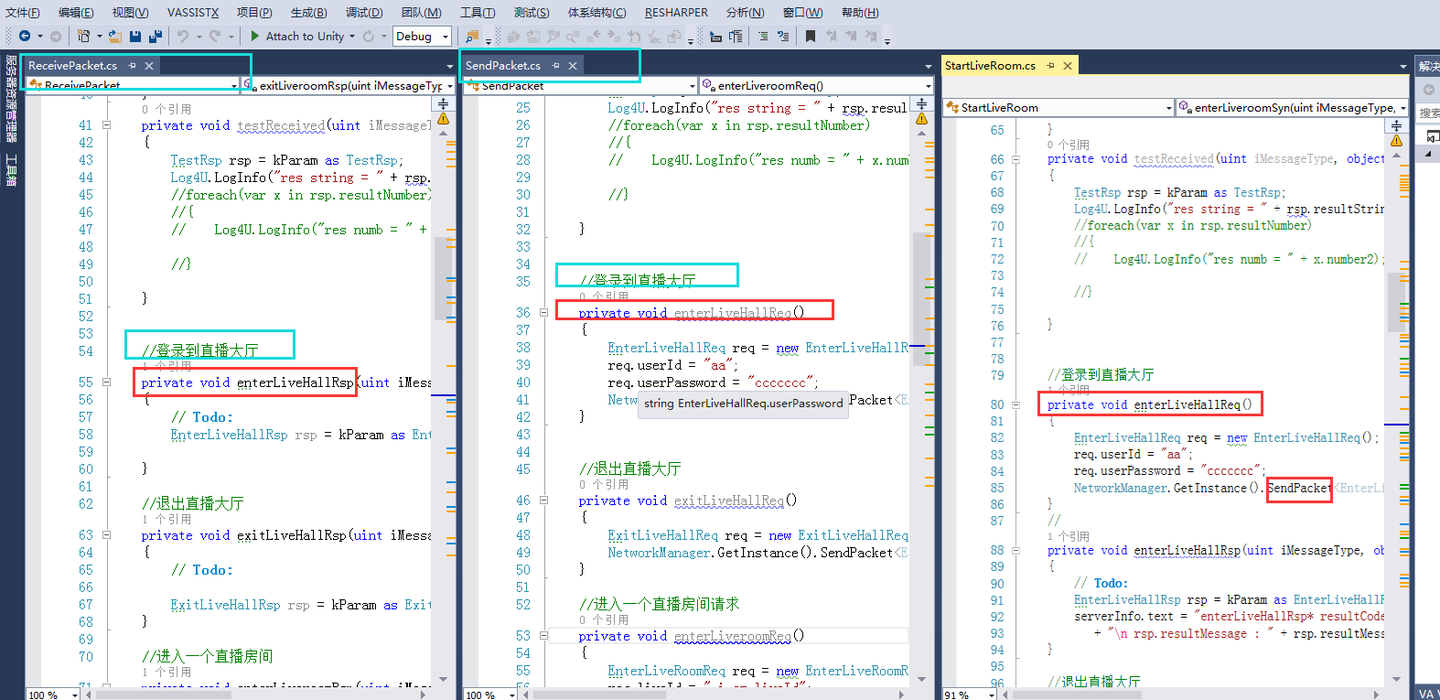
Task: Collapse enterLiveHallReq method at line 36
Action: [544, 313]
